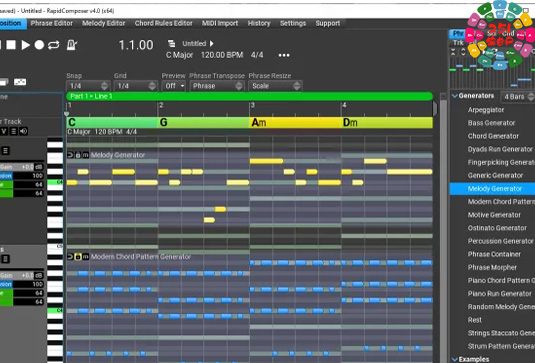The width and height of the screenshot is (535, 363).
Task: Start playback with the play button
Action: 26,45
